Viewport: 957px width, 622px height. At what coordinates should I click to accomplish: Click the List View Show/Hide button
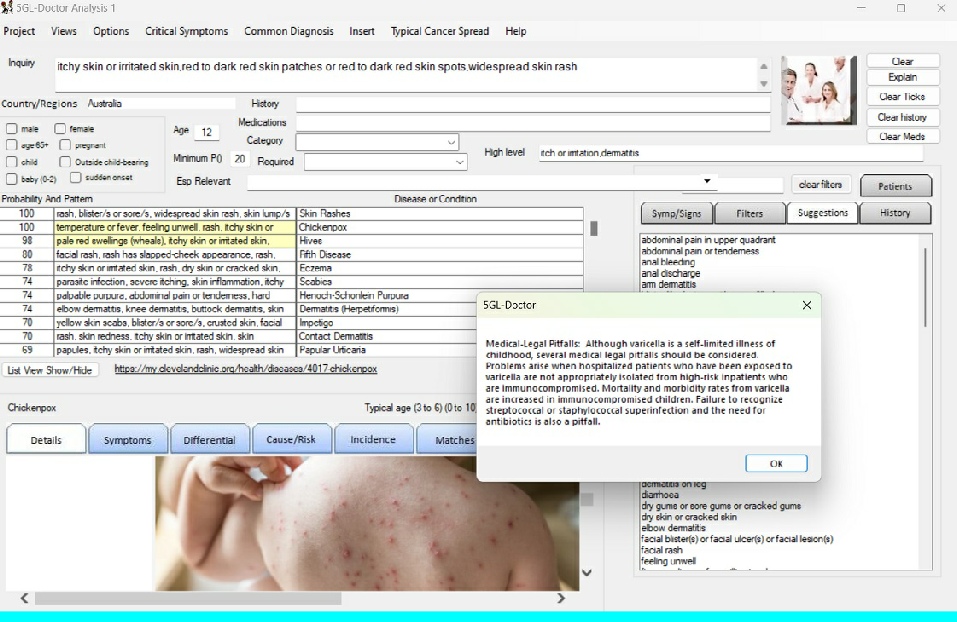click(x=50, y=370)
